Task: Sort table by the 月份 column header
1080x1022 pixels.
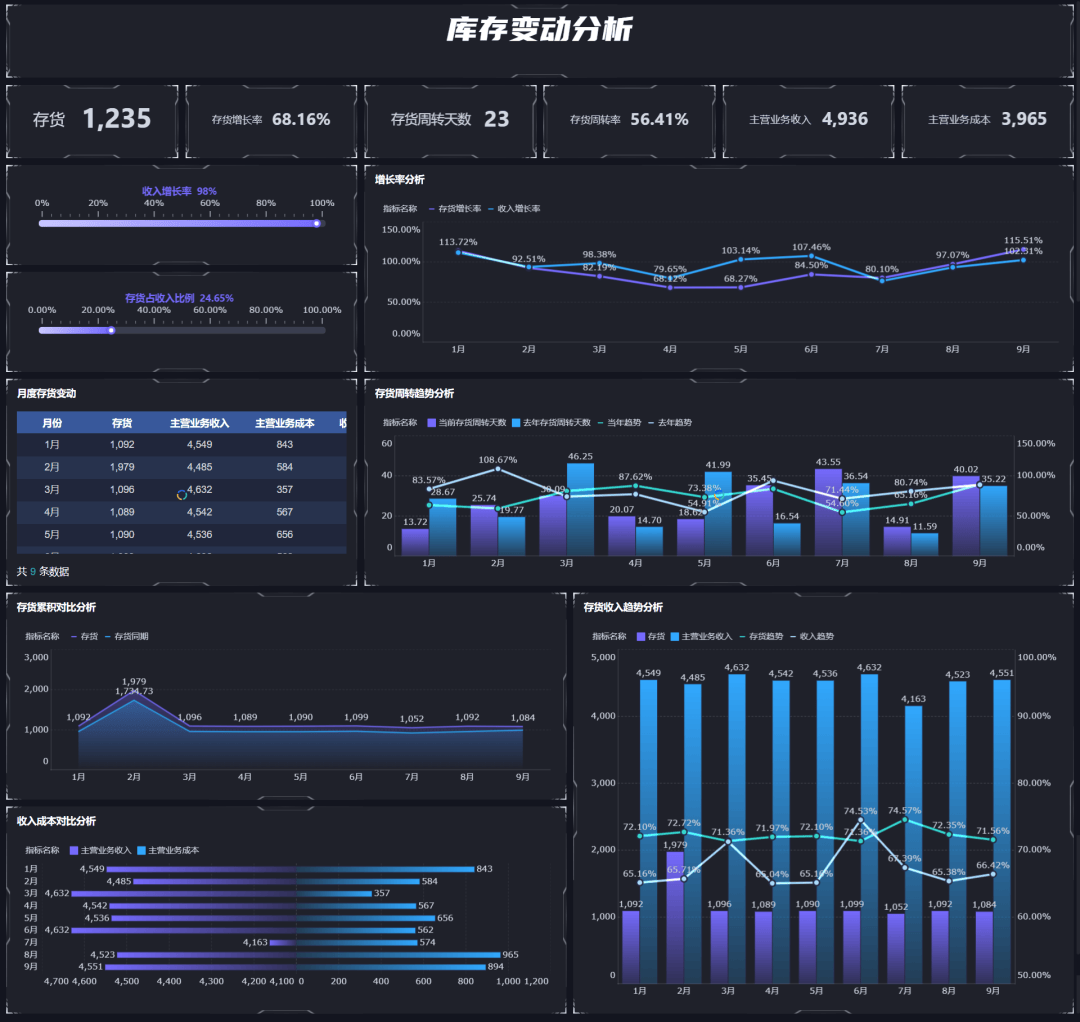Action: click(x=52, y=423)
